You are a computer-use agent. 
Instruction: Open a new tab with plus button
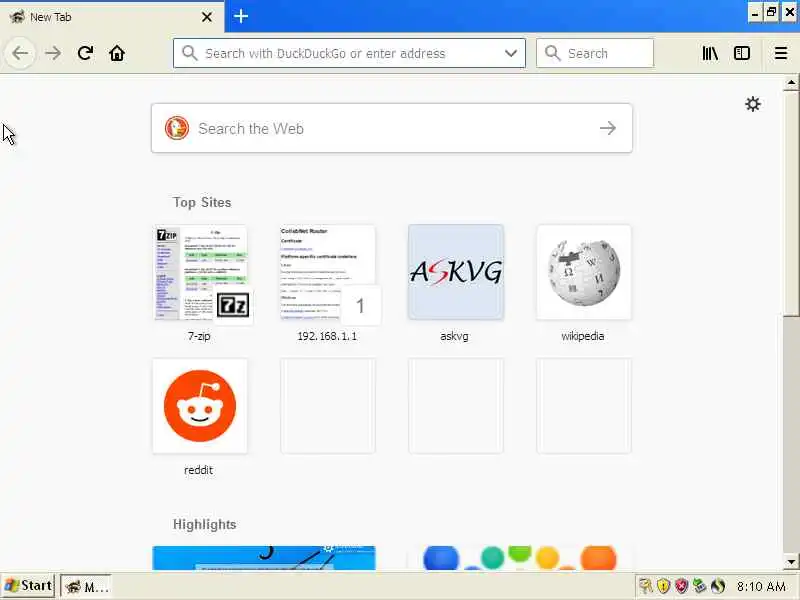(241, 16)
